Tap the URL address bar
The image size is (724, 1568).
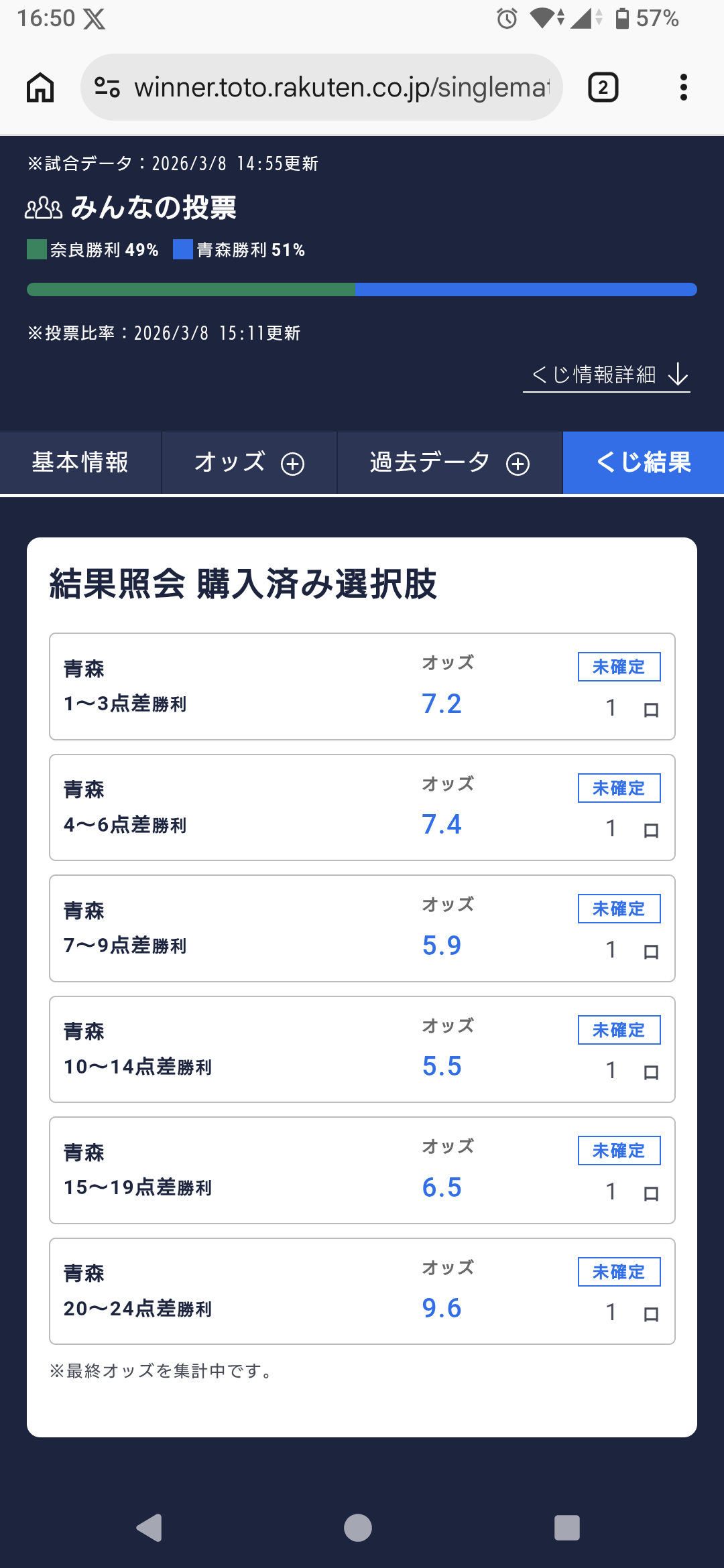(x=342, y=87)
